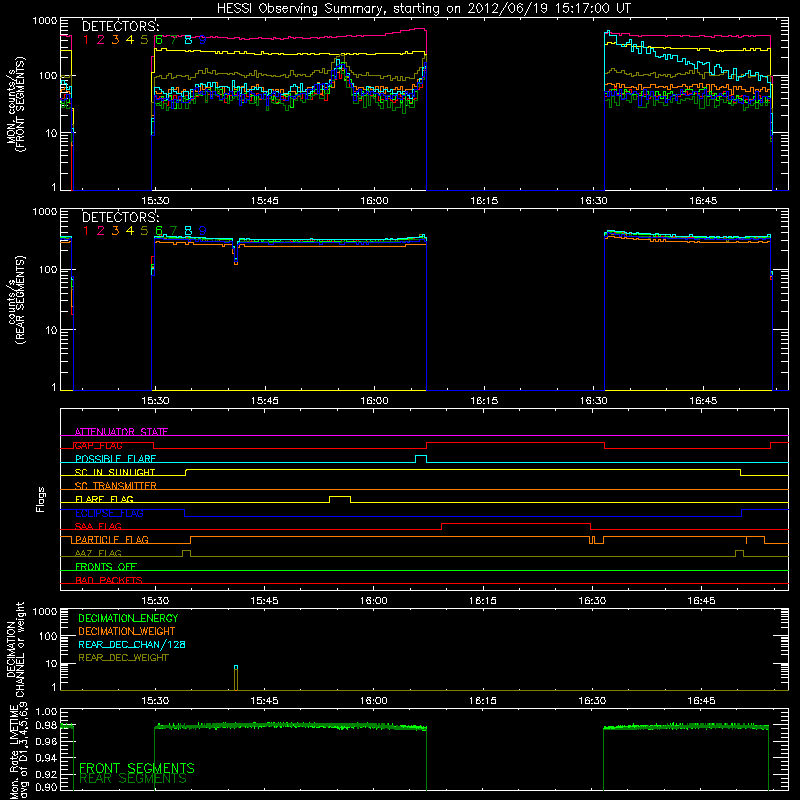Image resolution: width=800 pixels, height=800 pixels.
Task: Click detector 9 in rear segments legend
Action: coord(203,231)
